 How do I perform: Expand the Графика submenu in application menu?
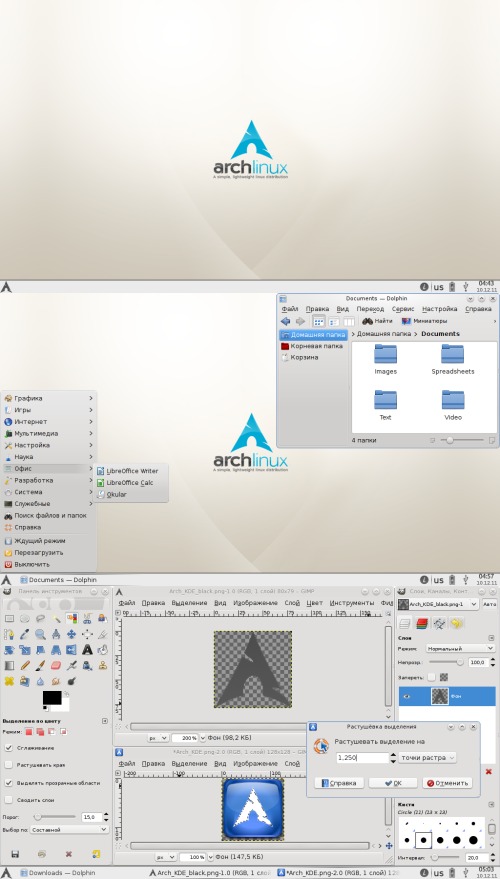(48, 399)
